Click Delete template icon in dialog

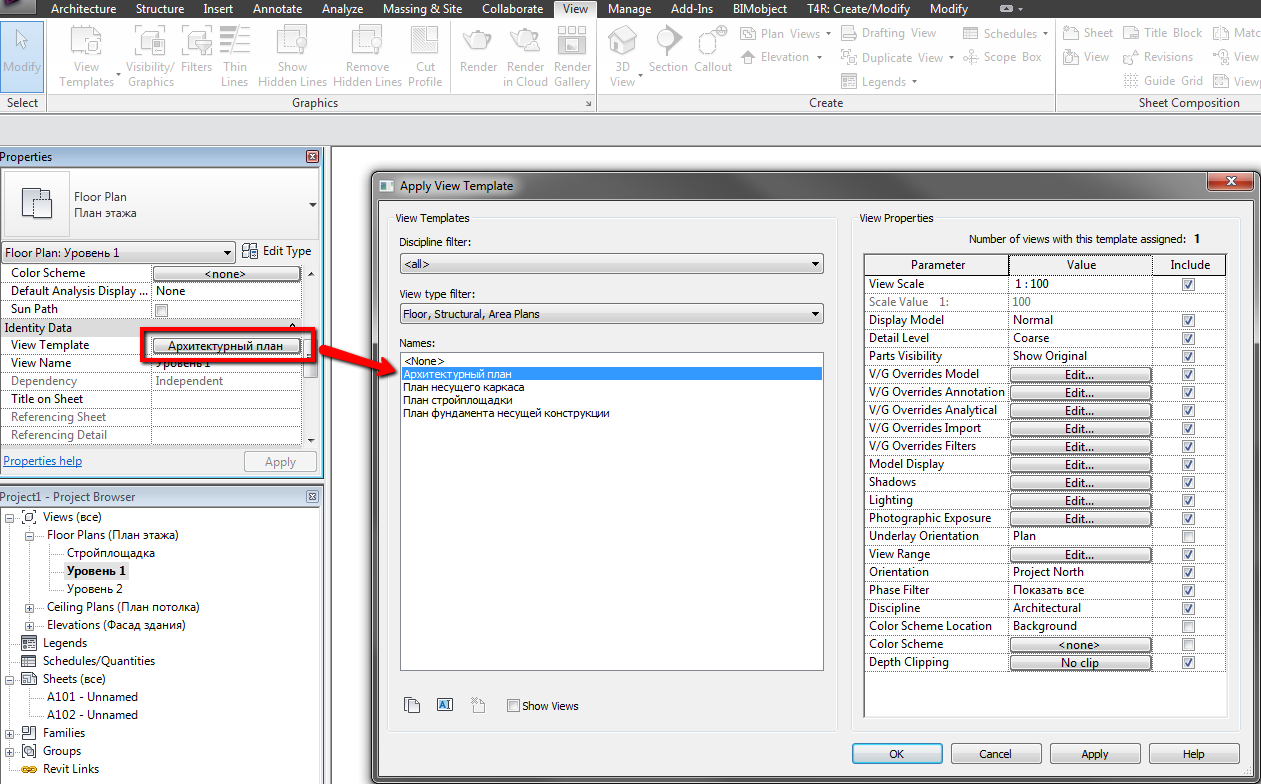pos(478,705)
